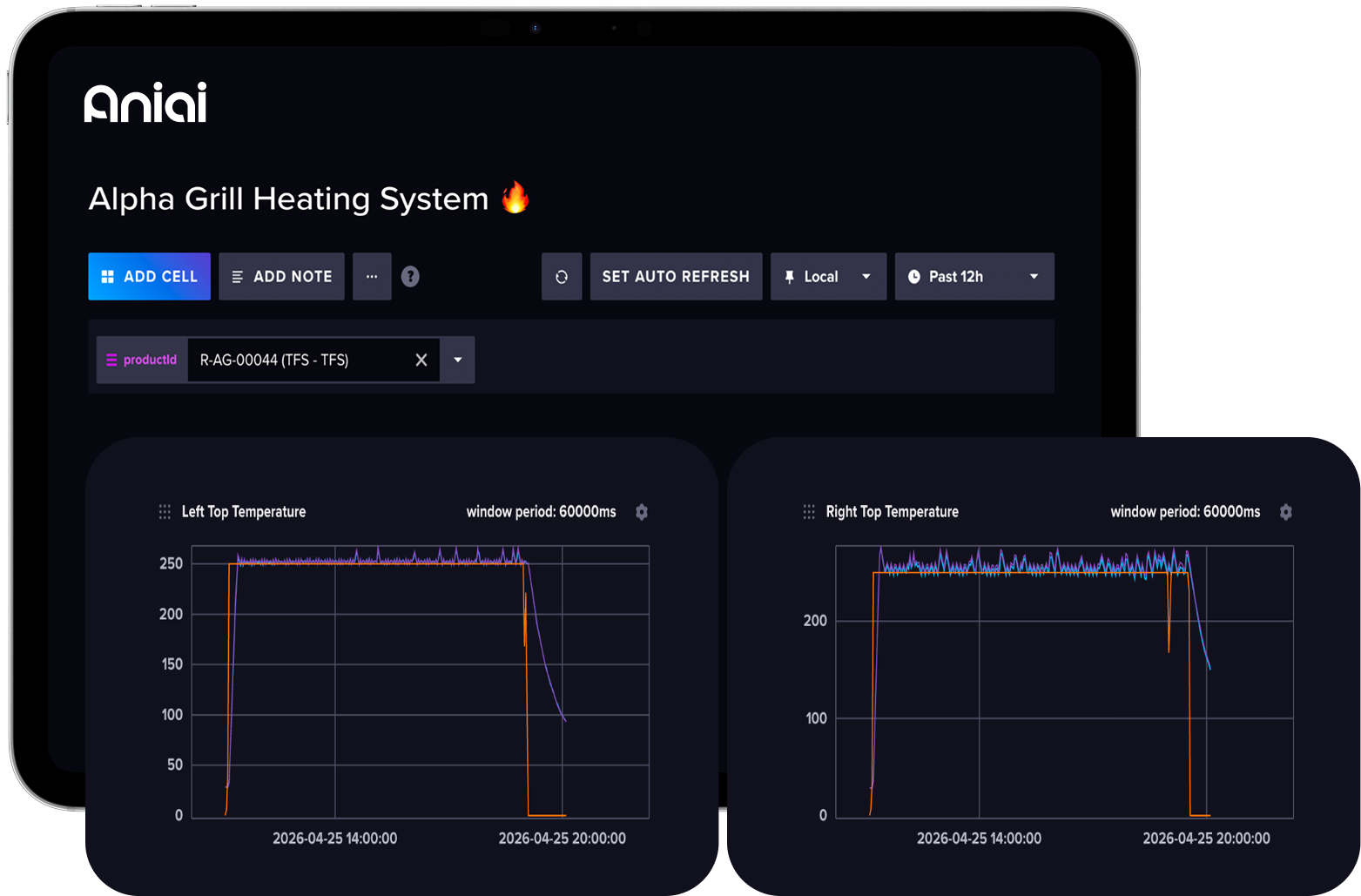This screenshot has height=896, width=1361.
Task: Click the Left Top Temperature title
Action: click(x=244, y=512)
